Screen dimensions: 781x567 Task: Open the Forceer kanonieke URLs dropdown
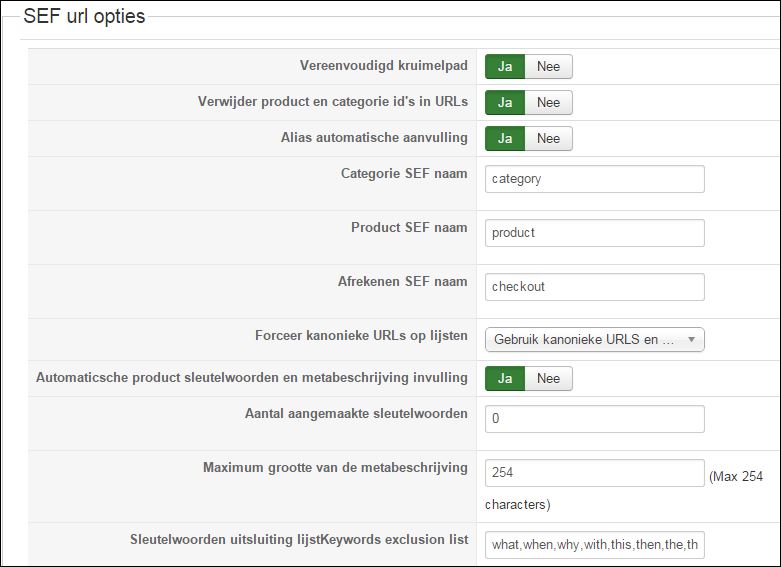pyautogui.click(x=584, y=340)
